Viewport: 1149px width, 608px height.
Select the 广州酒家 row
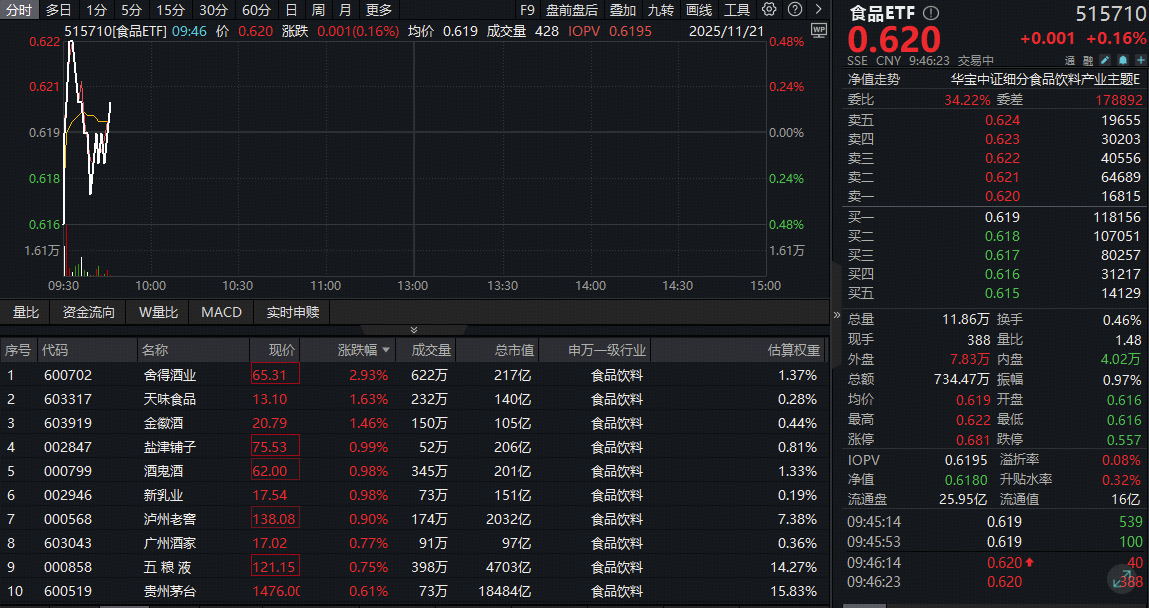click(x=414, y=543)
